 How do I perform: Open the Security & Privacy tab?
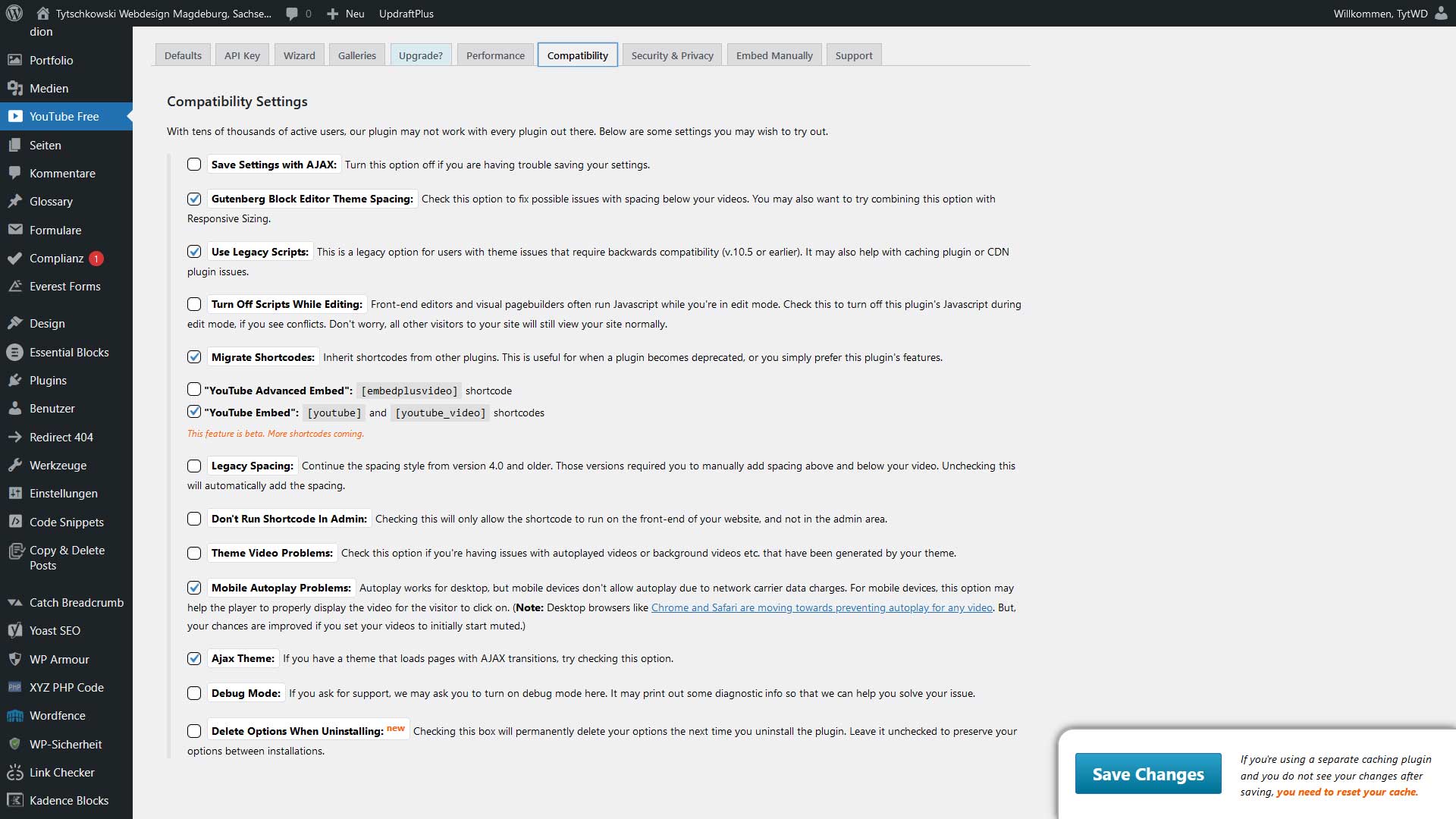tap(673, 55)
